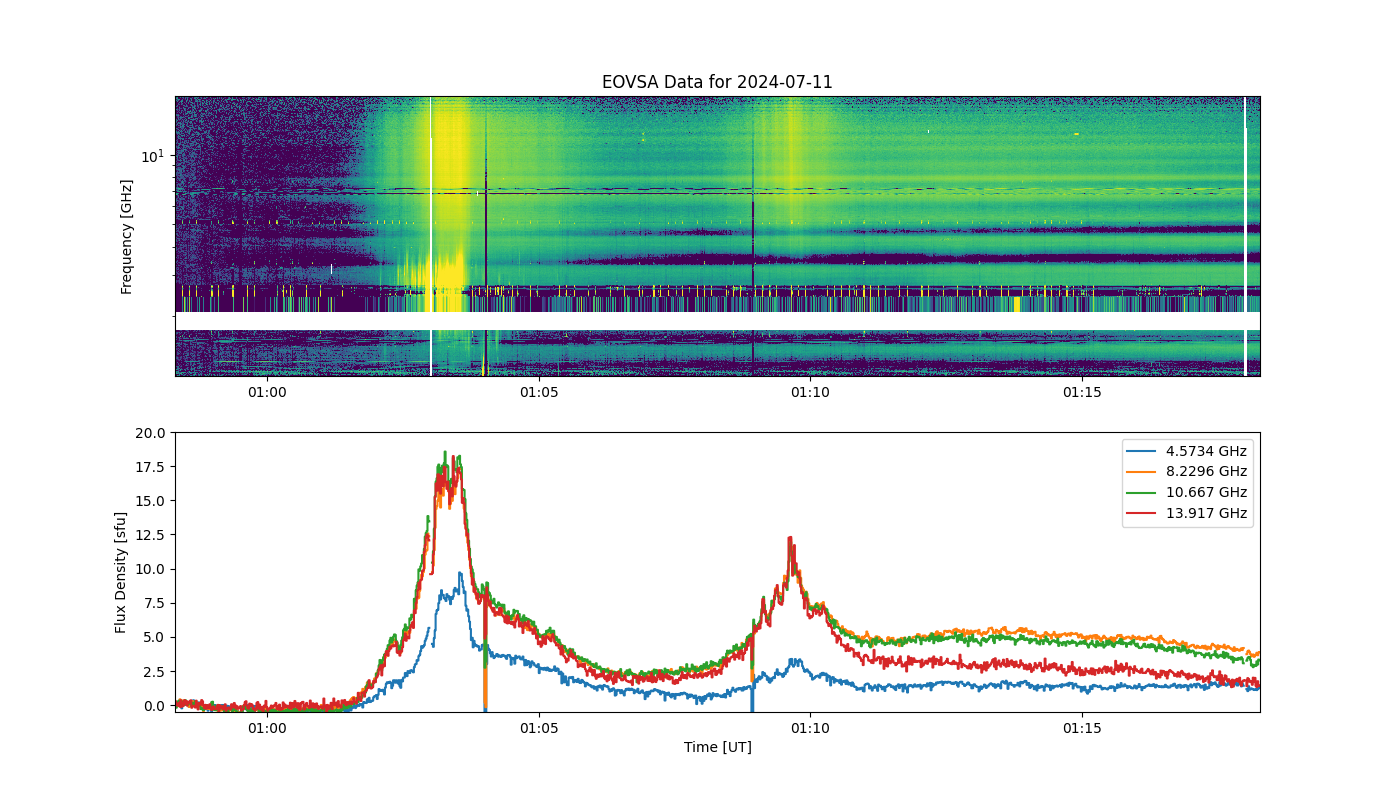
Task: Click the Frequency [GHz] axis label
Action: [127, 237]
